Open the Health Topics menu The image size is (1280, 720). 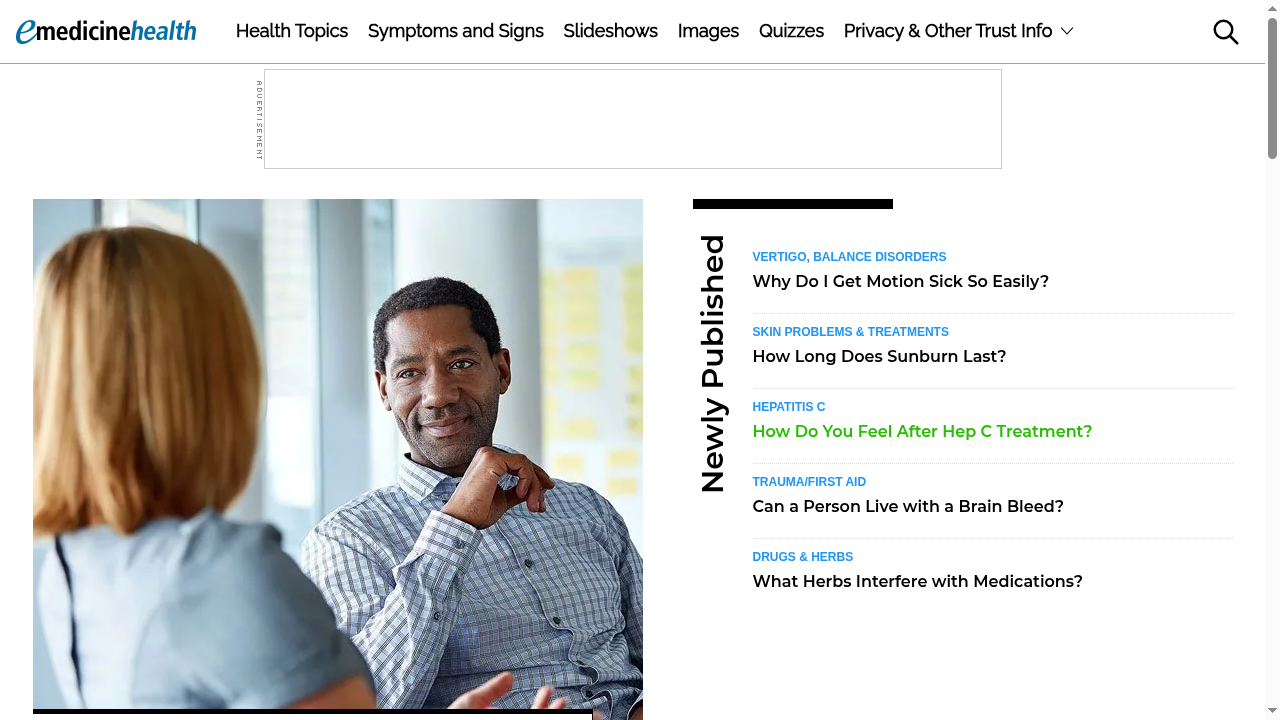[x=292, y=31]
